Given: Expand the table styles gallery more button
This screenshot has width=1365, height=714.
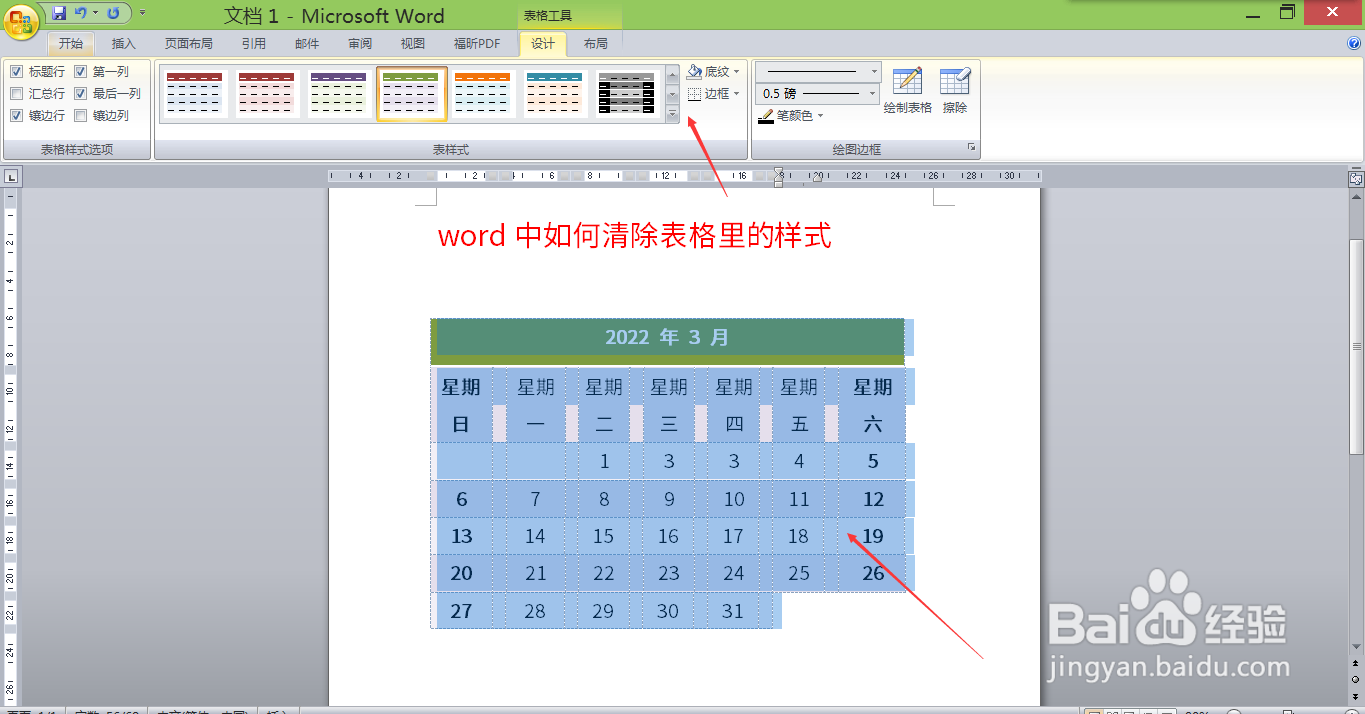Looking at the screenshot, I should [673, 115].
